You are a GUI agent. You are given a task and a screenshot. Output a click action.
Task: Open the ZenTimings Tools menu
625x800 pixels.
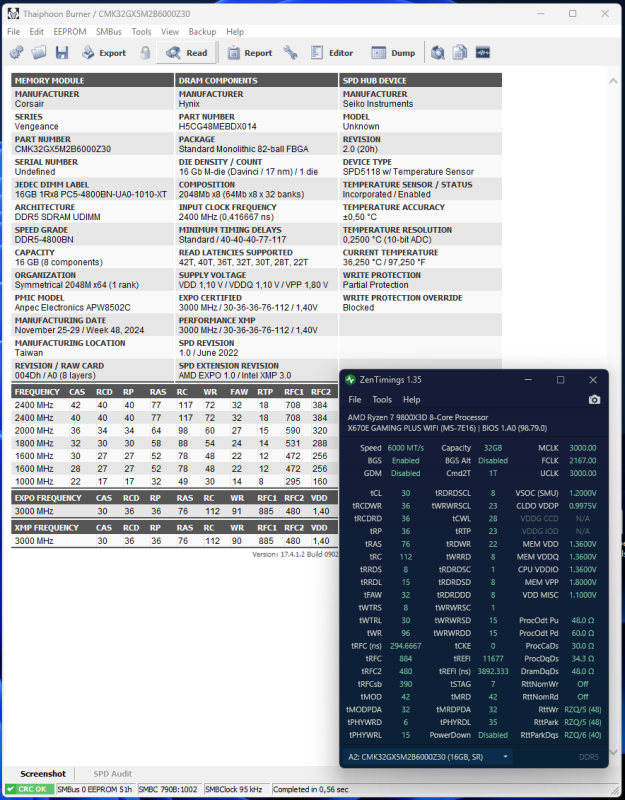click(382, 399)
